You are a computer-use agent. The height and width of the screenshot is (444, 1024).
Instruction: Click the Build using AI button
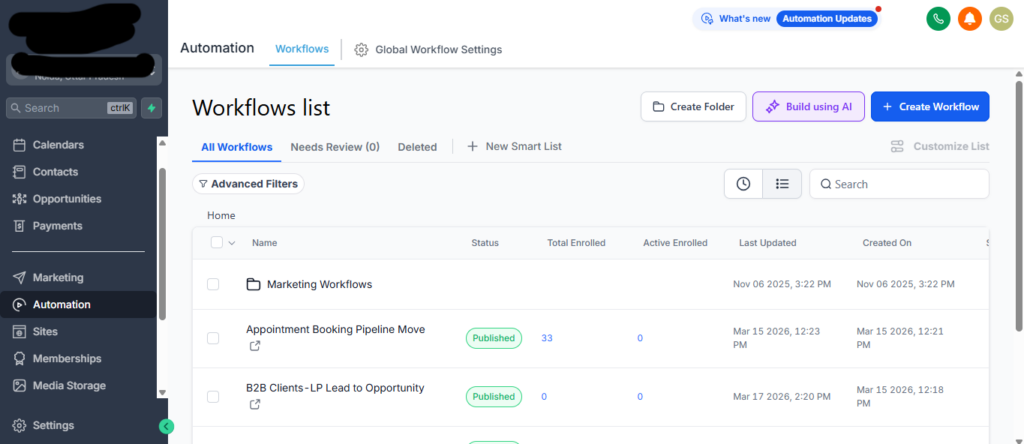[x=808, y=106]
